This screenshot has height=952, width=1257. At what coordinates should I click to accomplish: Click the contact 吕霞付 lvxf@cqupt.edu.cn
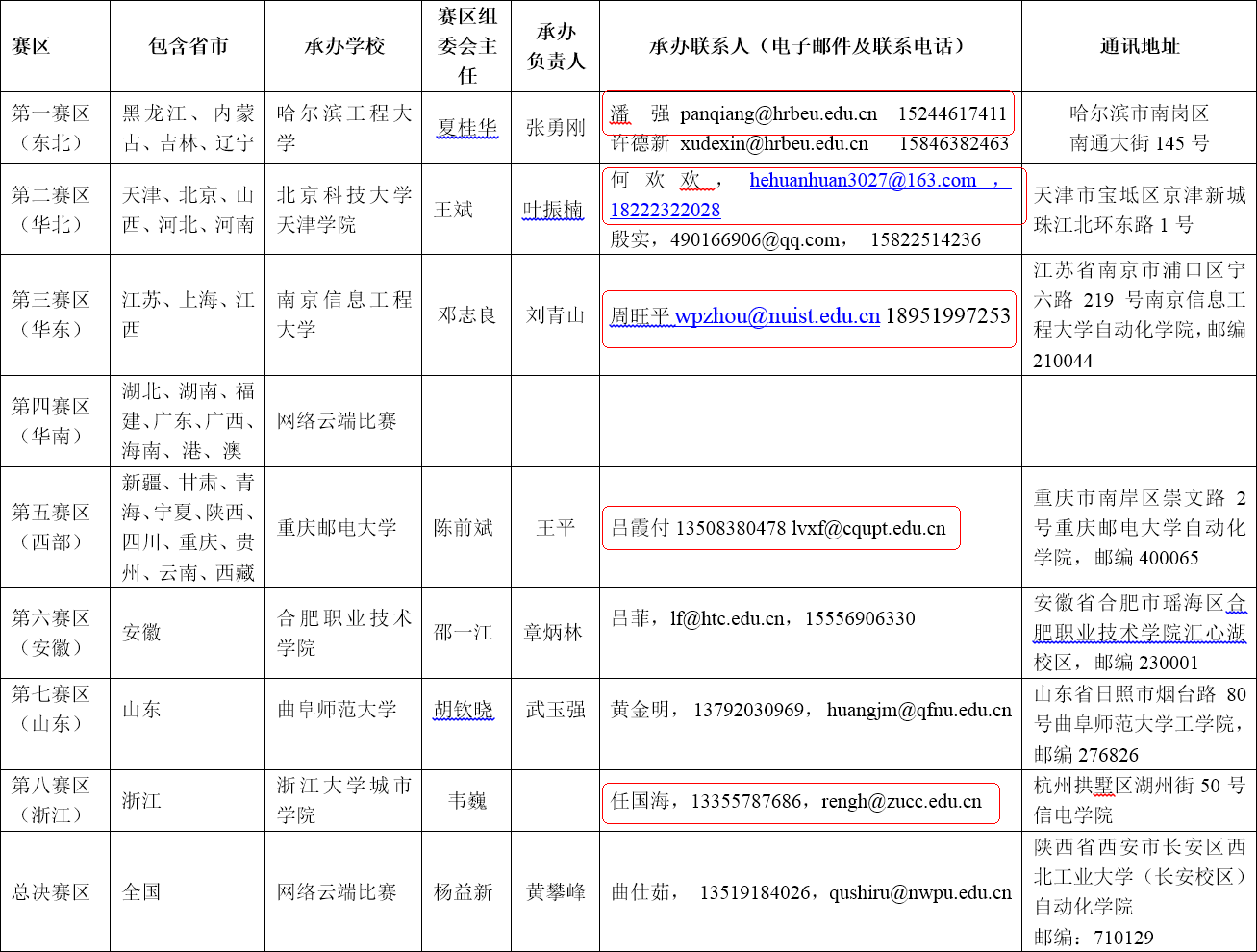point(778,528)
